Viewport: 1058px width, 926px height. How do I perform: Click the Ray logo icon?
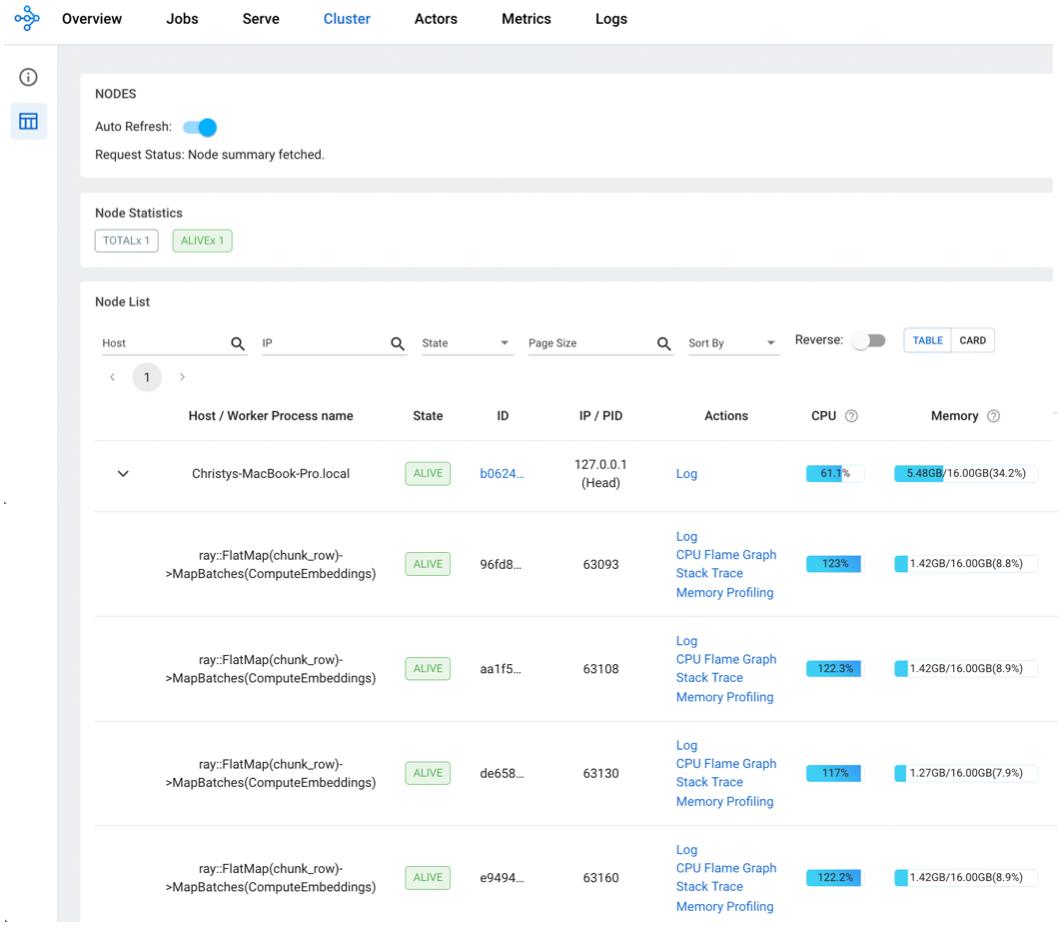27,19
